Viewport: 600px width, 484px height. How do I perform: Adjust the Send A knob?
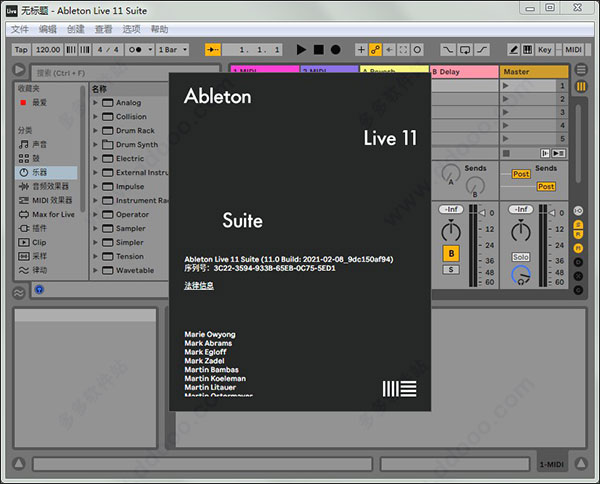click(x=451, y=173)
